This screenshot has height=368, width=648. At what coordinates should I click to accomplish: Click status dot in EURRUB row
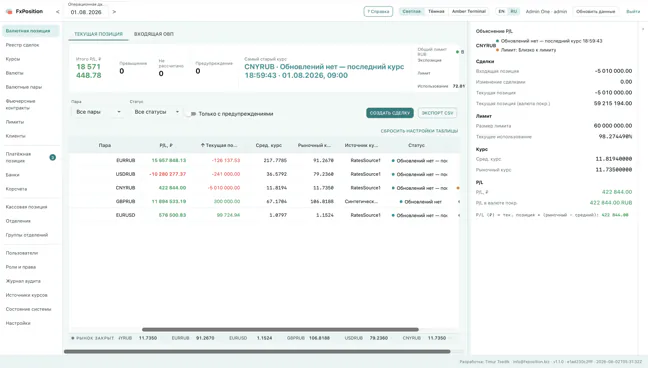[x=393, y=160]
